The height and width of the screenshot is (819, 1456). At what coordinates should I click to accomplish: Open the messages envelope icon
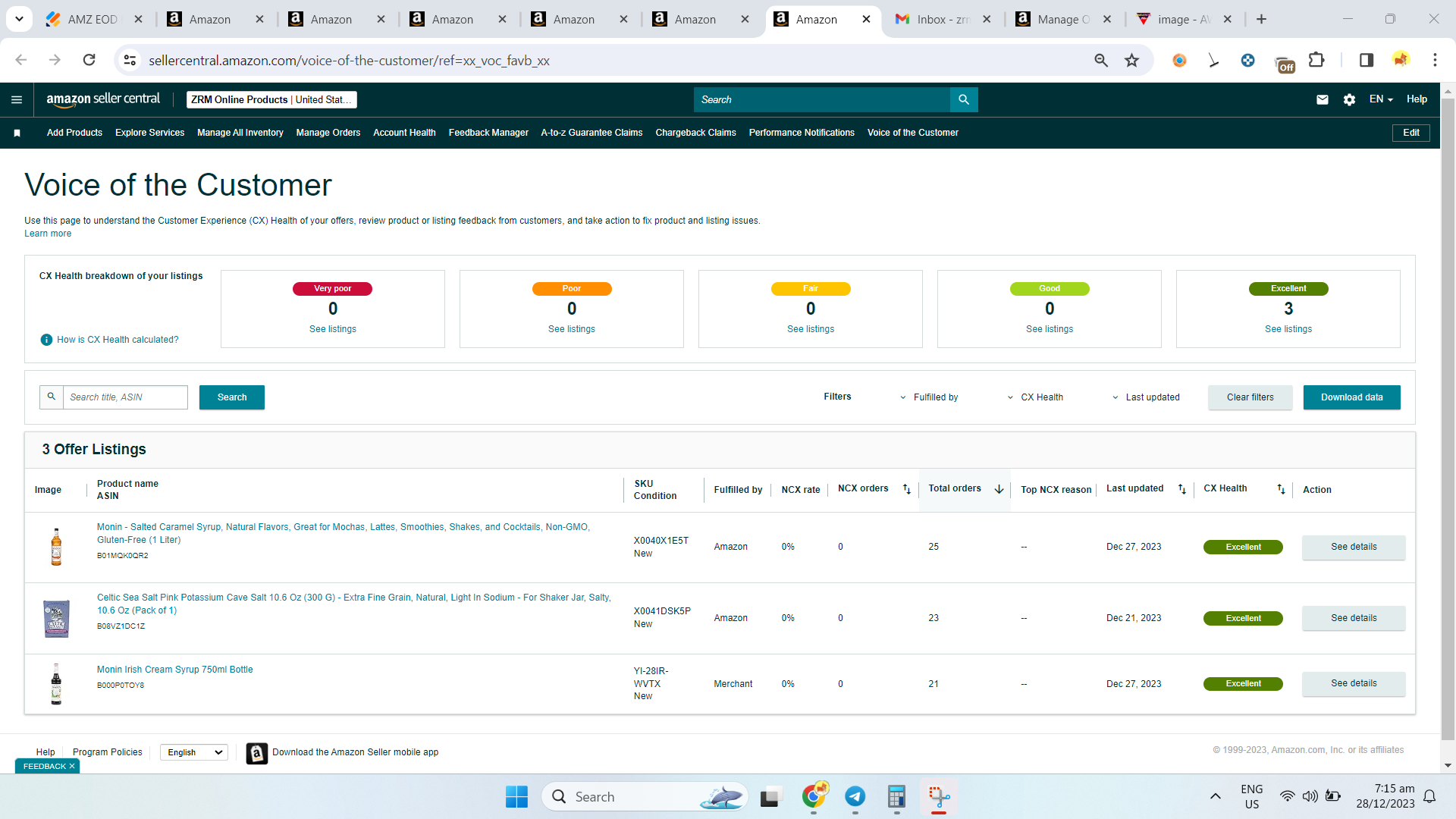[x=1323, y=99]
